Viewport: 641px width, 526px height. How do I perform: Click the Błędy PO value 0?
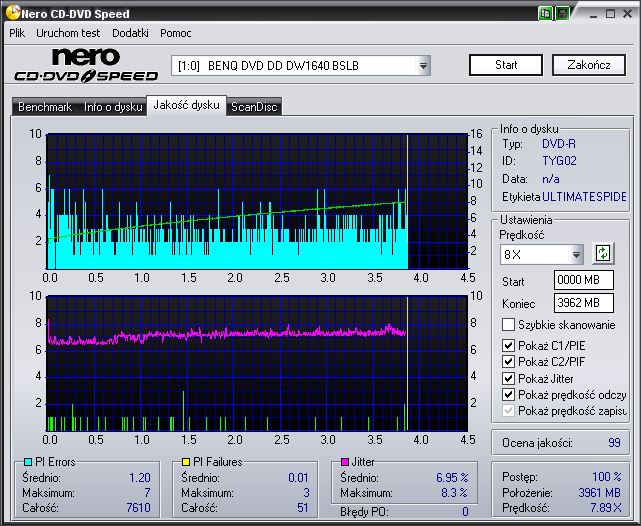coord(465,512)
